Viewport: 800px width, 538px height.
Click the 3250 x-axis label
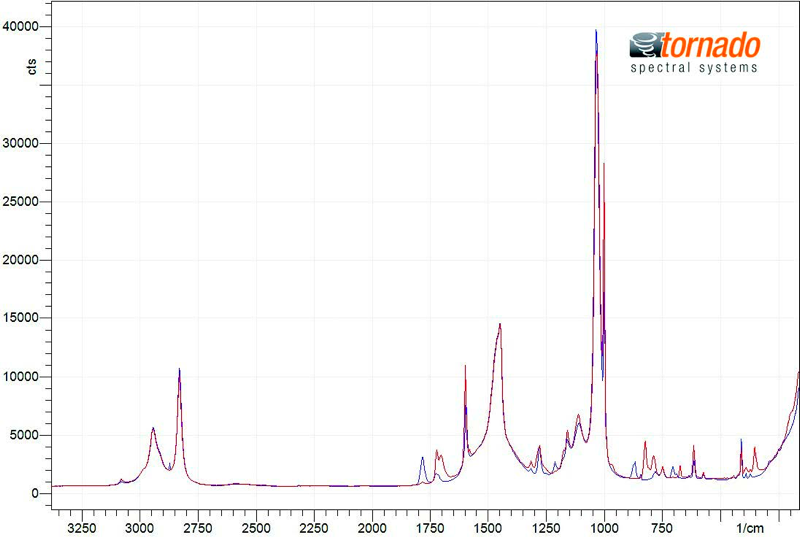[82, 528]
